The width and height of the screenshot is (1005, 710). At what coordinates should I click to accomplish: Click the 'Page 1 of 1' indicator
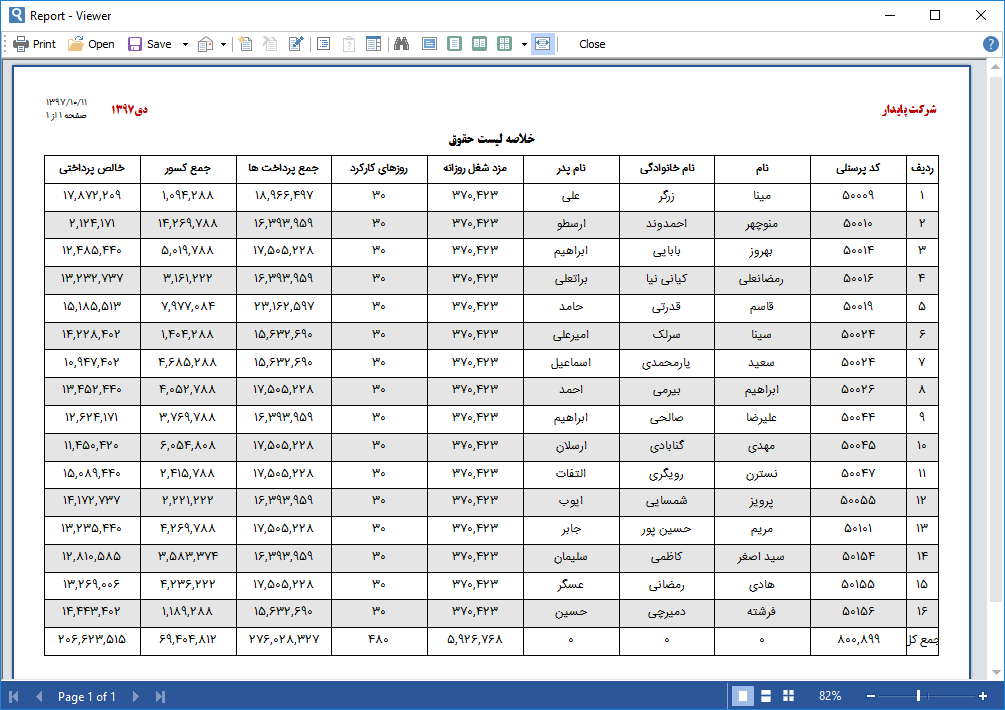[x=87, y=697]
